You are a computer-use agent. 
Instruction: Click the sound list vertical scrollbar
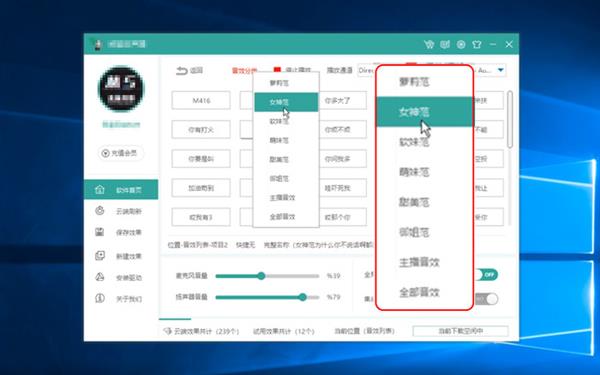tap(510, 119)
